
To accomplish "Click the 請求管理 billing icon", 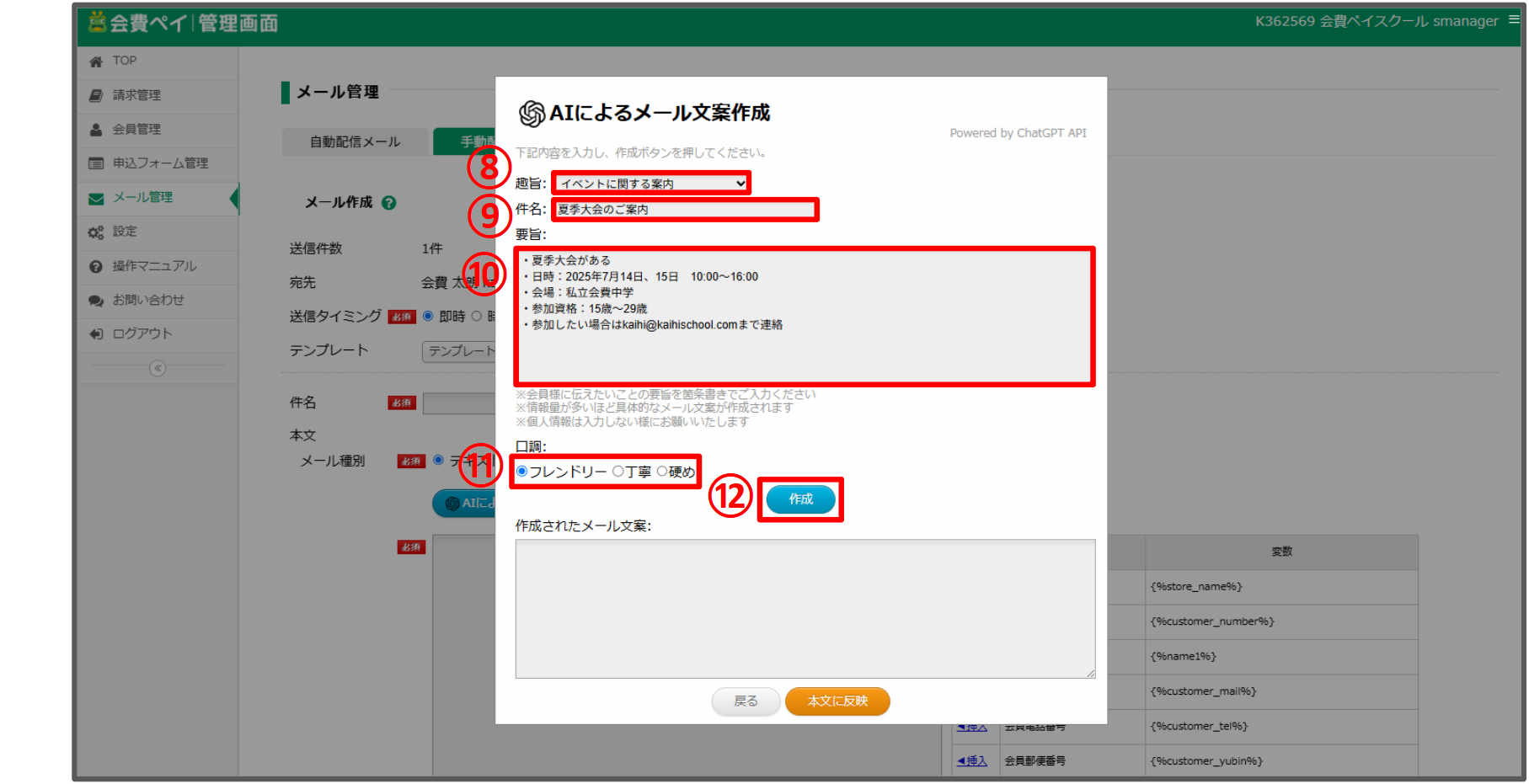I will 96,96.
